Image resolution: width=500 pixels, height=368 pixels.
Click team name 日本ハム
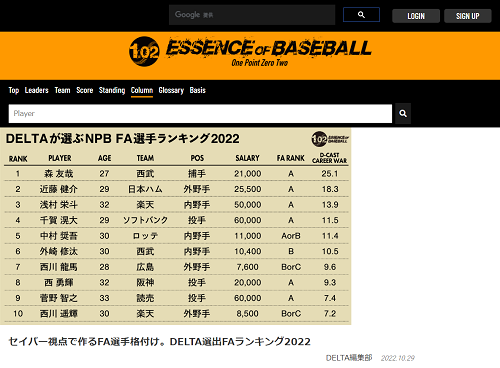pos(145,189)
